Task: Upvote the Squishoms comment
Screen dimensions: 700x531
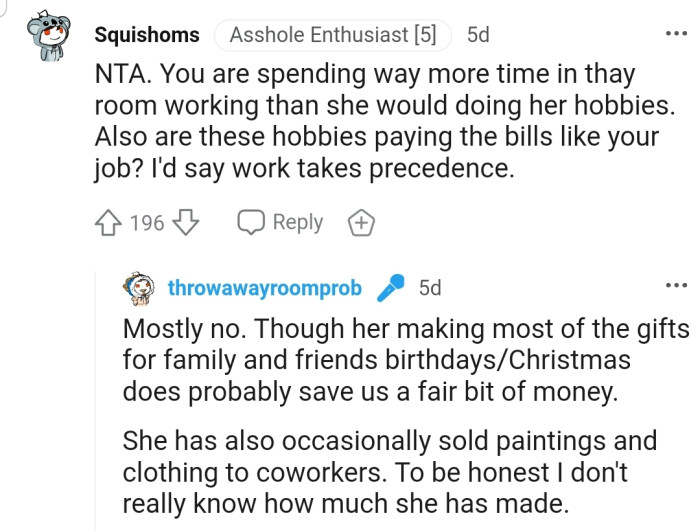Action: click(x=108, y=222)
